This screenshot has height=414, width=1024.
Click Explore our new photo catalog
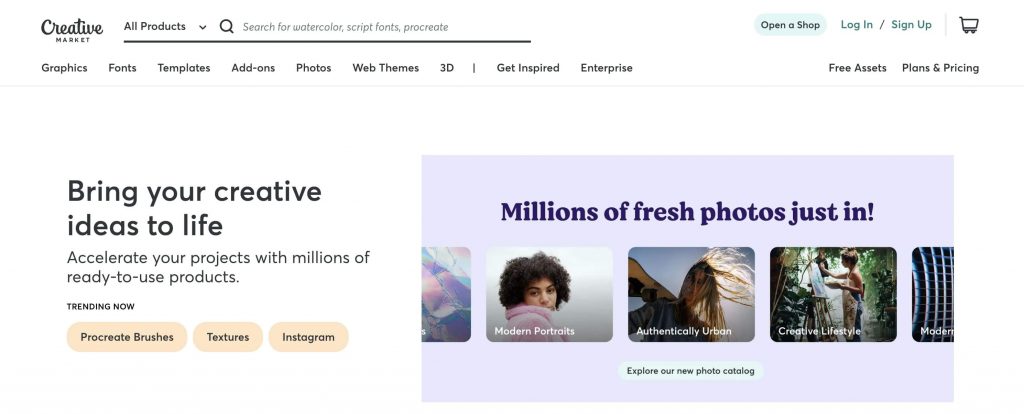[690, 371]
